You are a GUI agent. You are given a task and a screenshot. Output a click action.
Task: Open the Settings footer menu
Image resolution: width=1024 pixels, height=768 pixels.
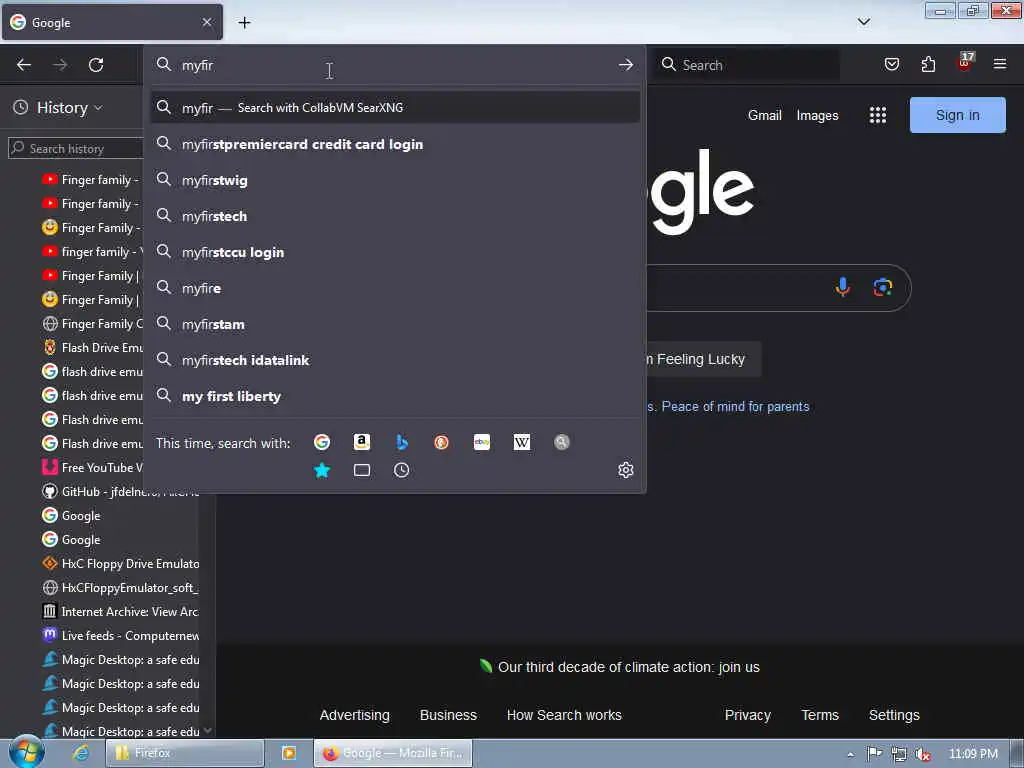[x=894, y=715]
